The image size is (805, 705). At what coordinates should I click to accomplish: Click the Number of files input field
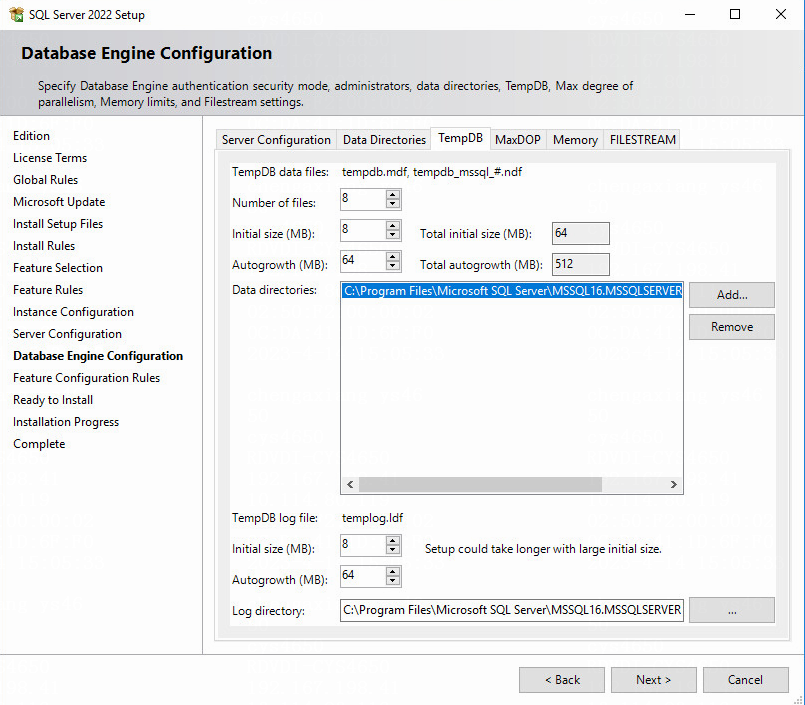[363, 199]
